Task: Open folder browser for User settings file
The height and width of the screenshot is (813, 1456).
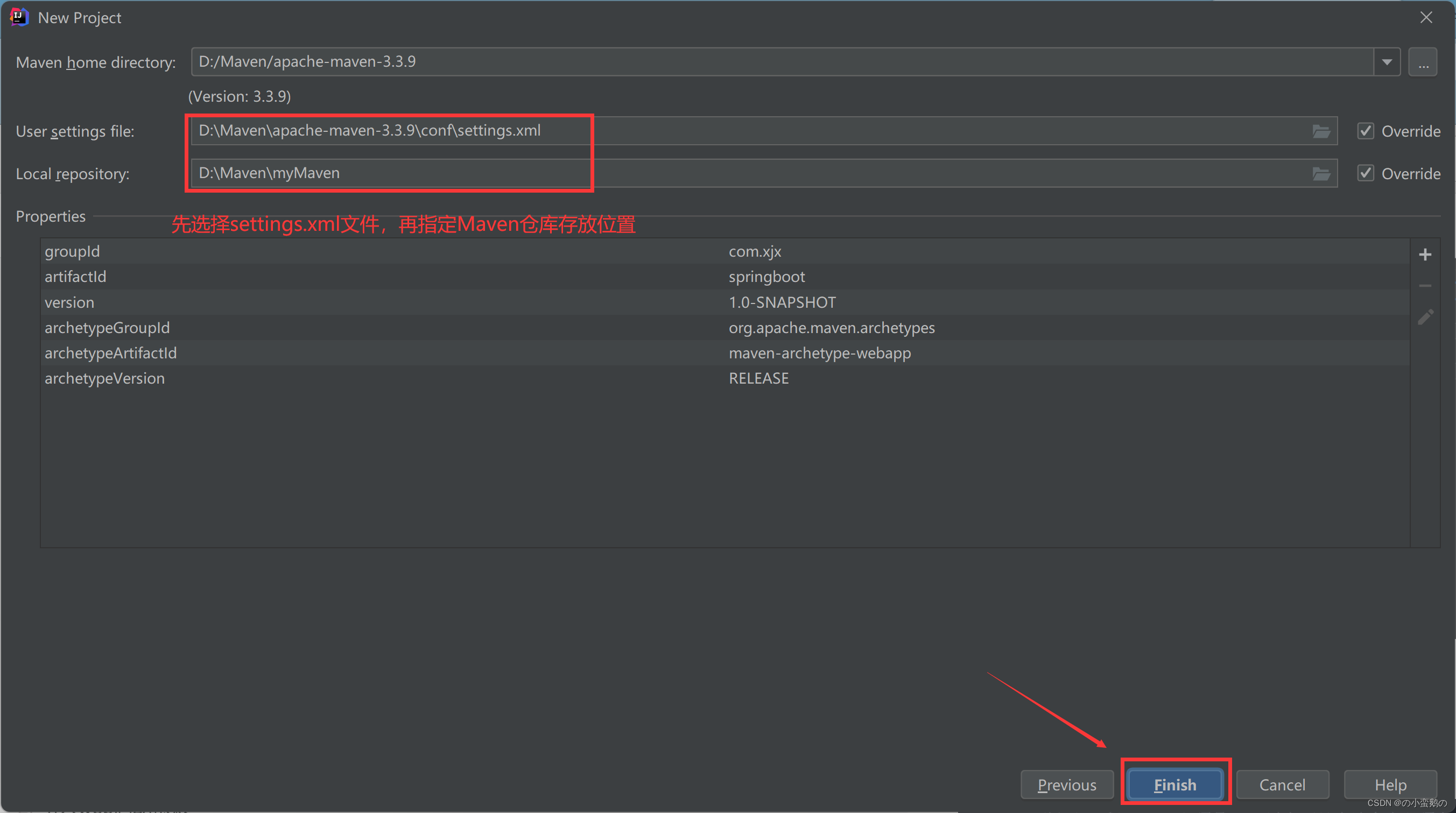Action: click(x=1321, y=131)
